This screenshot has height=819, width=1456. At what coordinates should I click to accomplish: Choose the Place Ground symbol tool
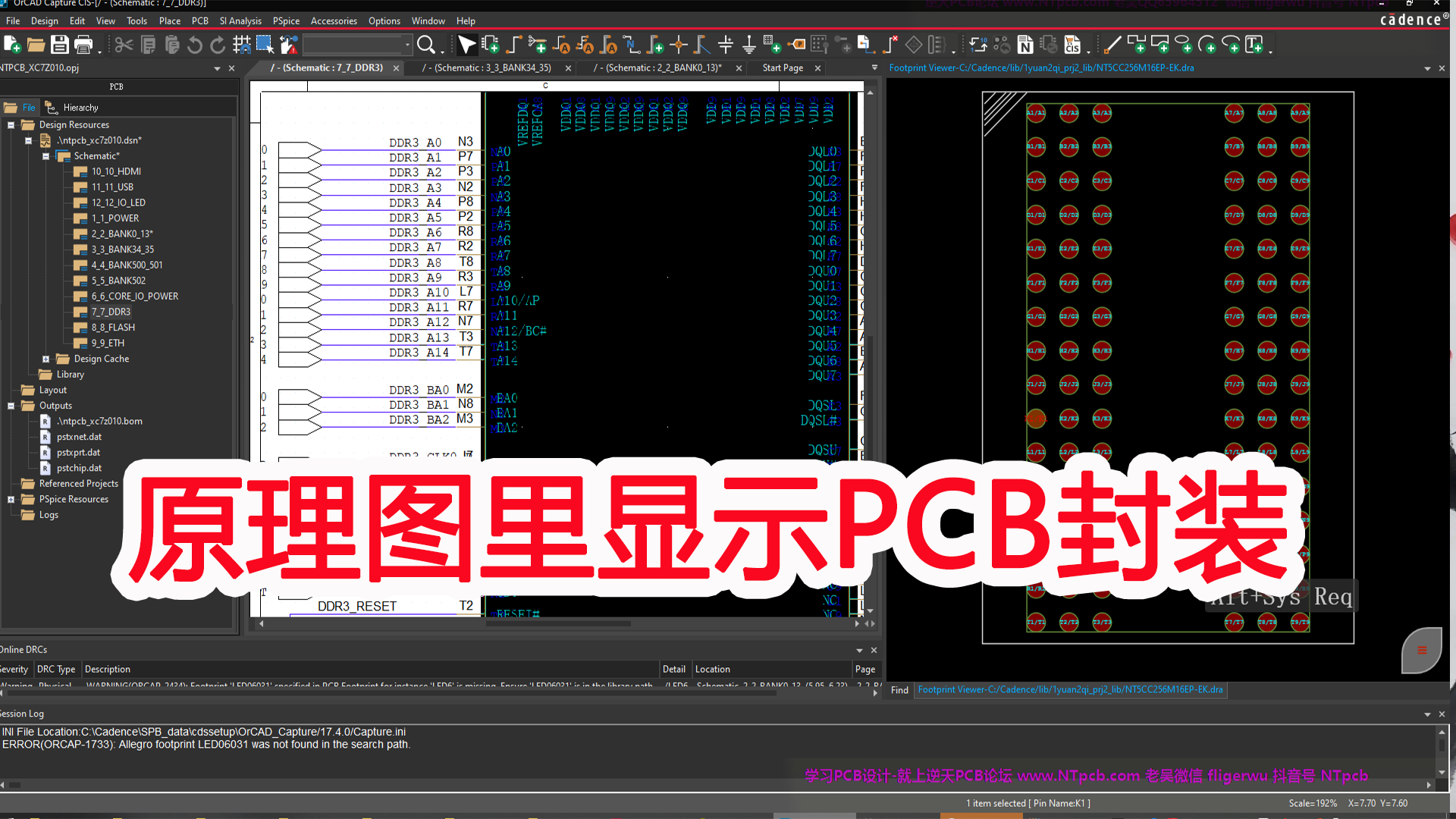(749, 45)
